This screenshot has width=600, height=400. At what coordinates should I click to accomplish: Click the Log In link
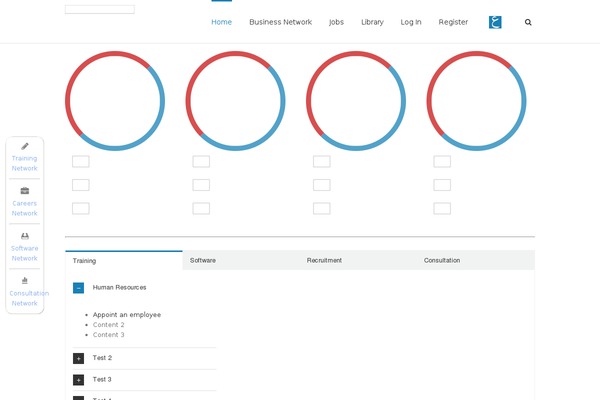click(x=411, y=22)
